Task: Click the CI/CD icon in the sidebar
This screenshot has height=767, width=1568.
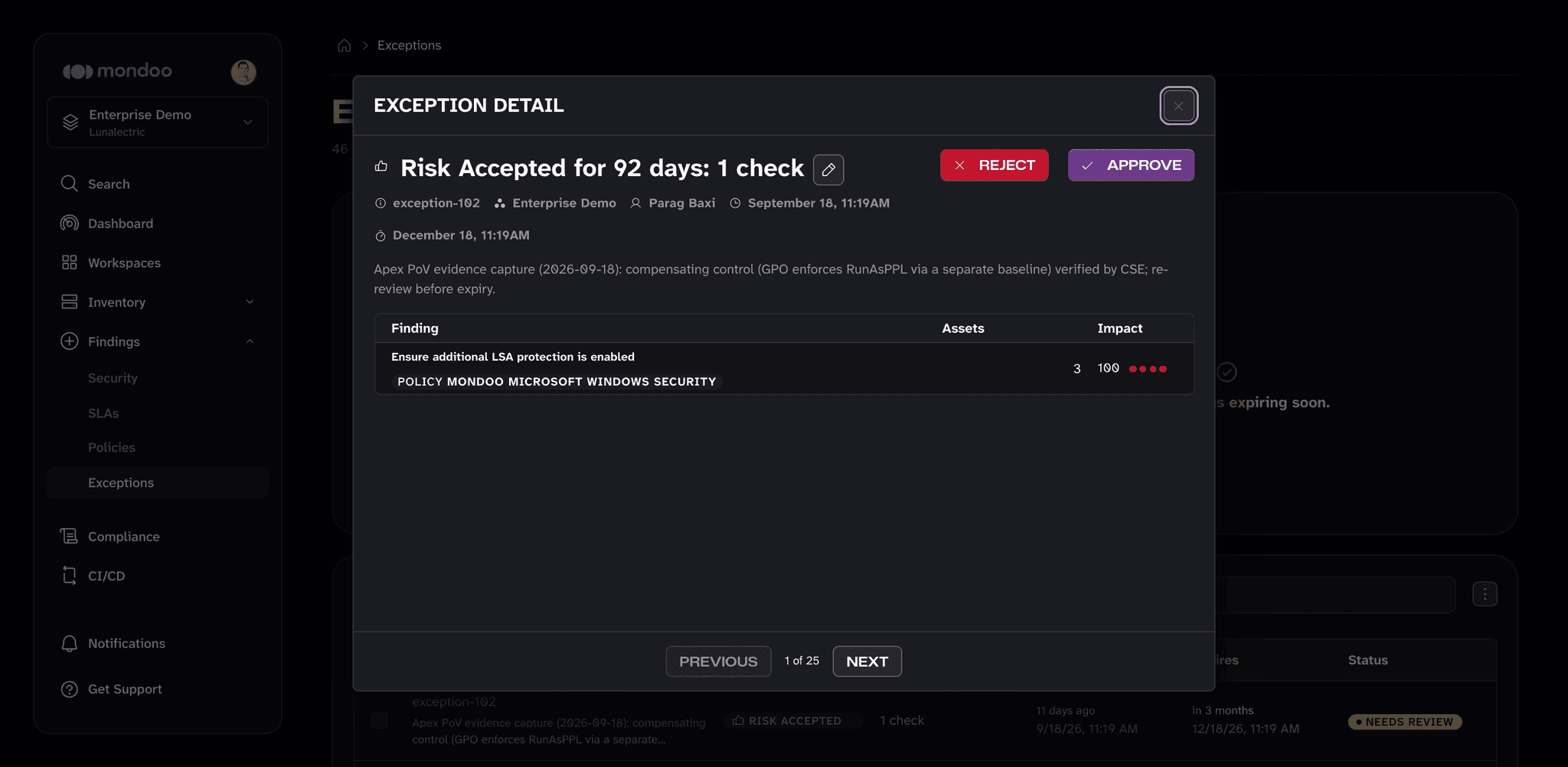Action: click(x=69, y=576)
